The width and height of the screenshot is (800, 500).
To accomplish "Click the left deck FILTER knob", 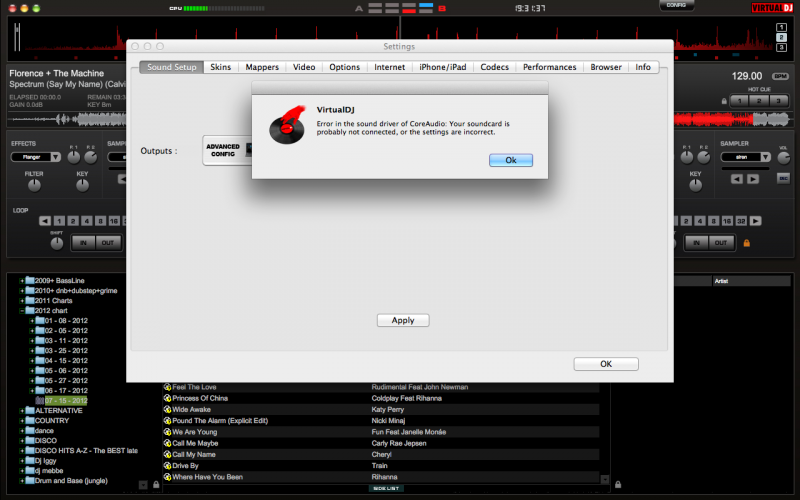I will point(34,186).
